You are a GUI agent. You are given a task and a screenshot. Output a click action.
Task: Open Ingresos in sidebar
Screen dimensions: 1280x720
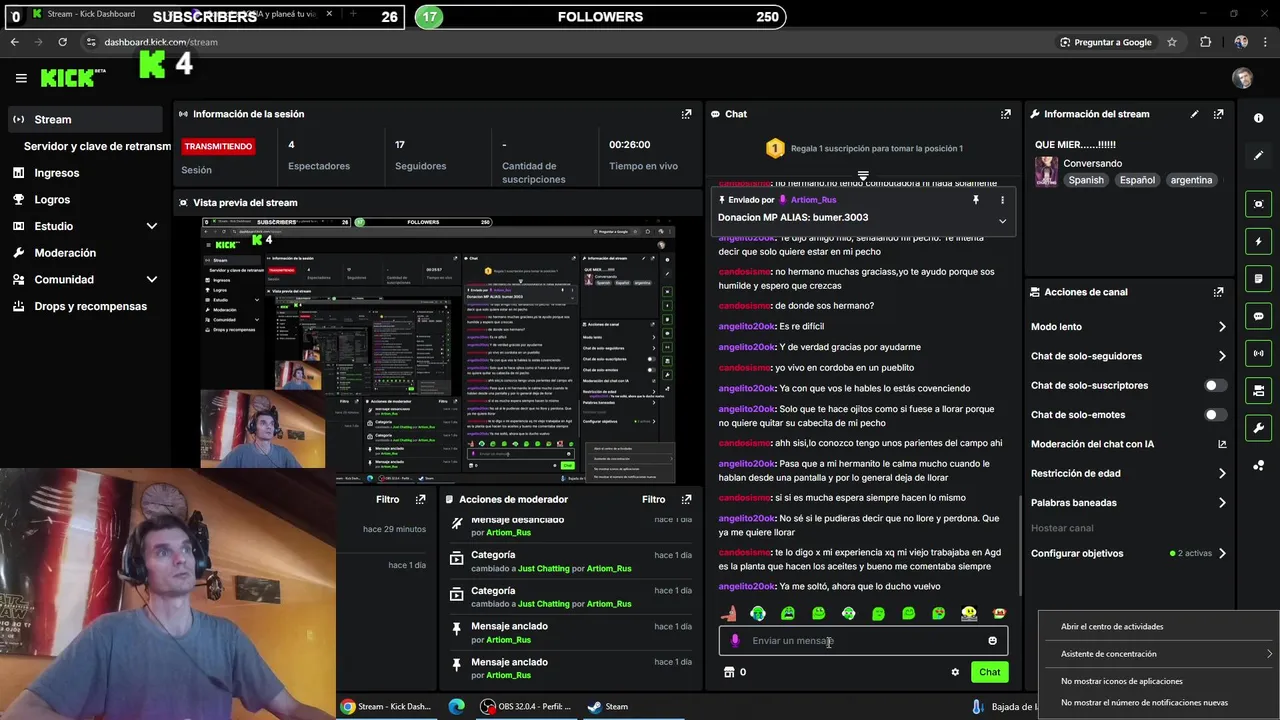coord(56,173)
